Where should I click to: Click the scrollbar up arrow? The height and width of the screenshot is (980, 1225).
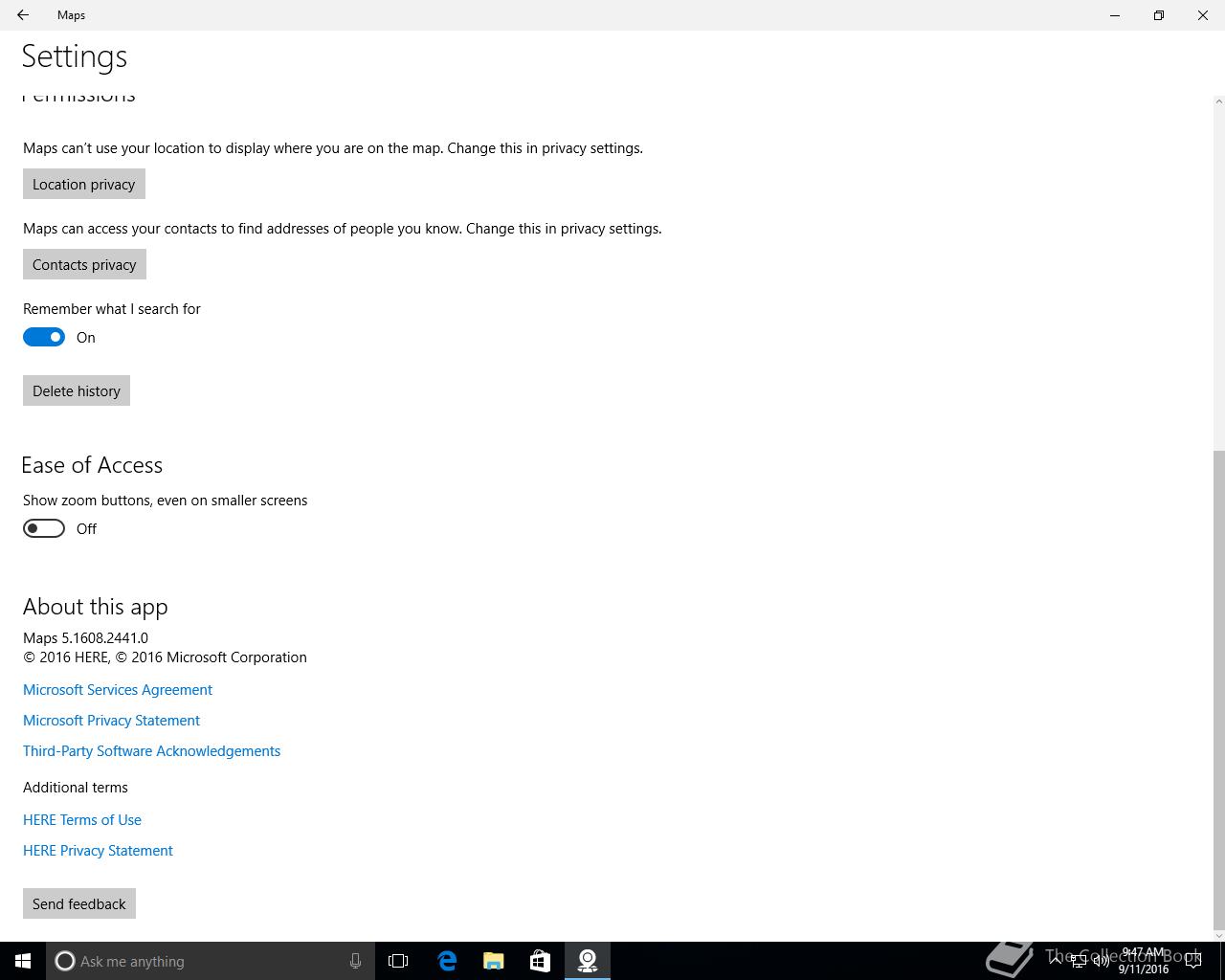[1218, 100]
